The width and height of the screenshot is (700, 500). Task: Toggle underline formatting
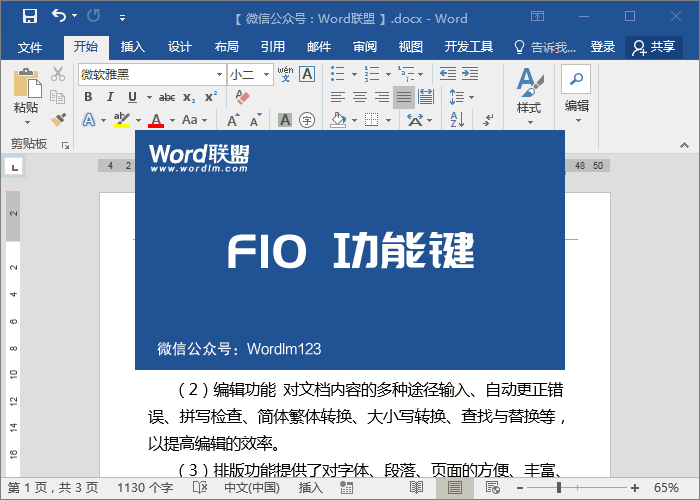click(x=132, y=97)
